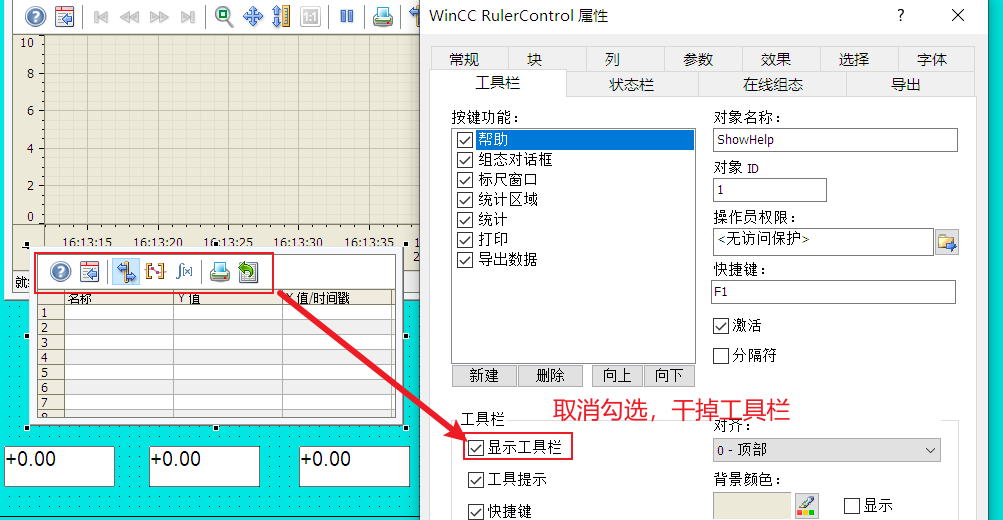
Task: Toggle 快捷键 checkbox under toolbar section
Action: click(x=475, y=511)
